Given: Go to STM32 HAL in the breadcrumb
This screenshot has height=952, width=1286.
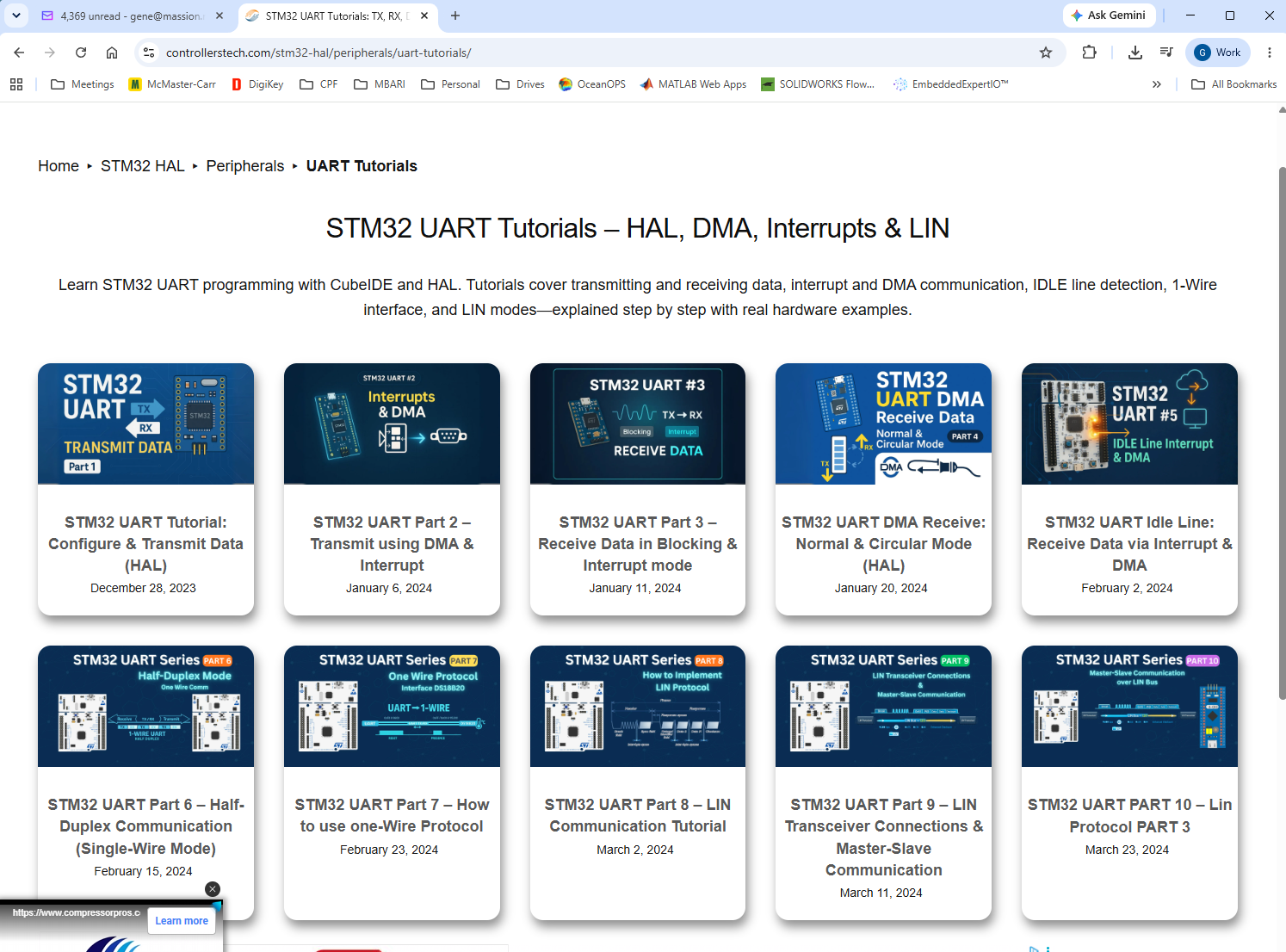Looking at the screenshot, I should 143,166.
